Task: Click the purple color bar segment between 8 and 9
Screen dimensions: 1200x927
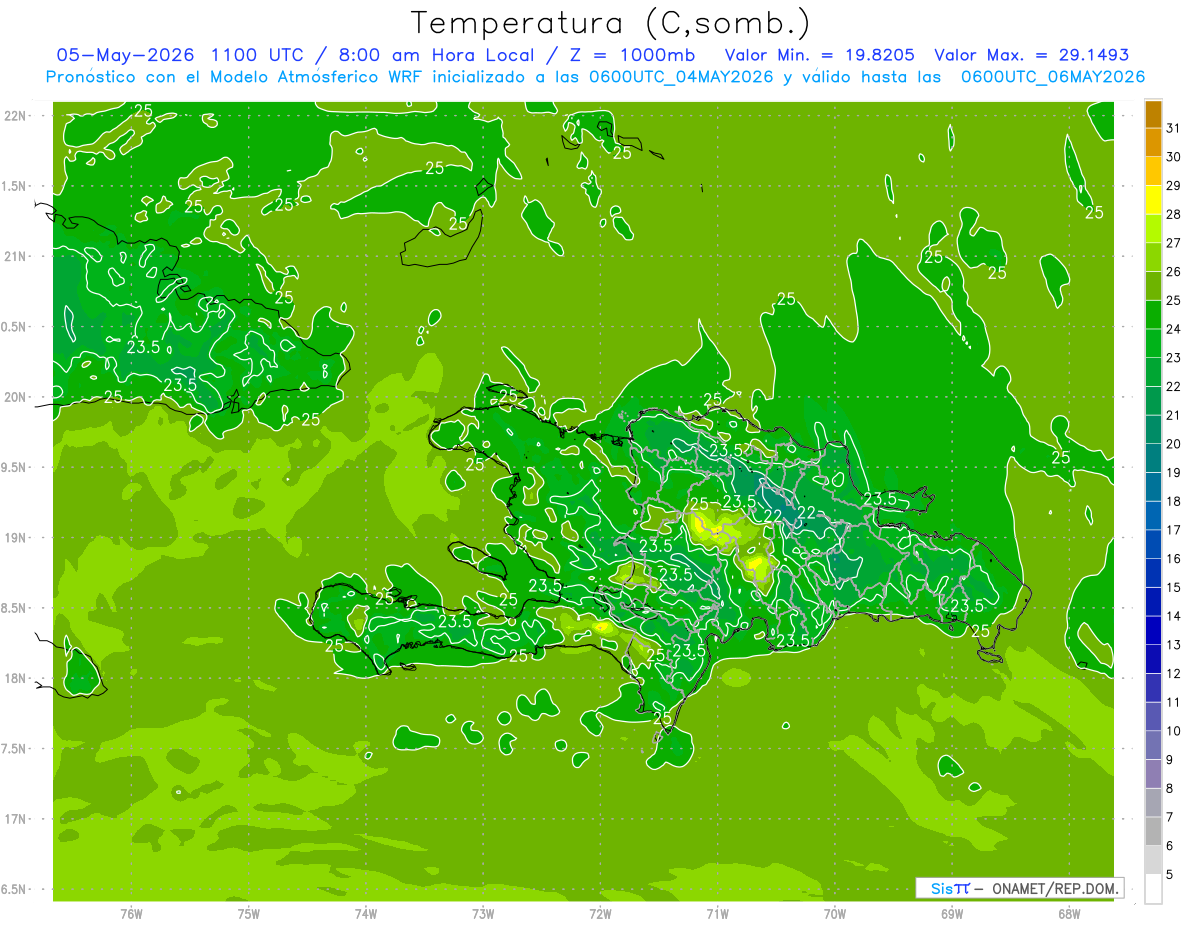Action: point(1153,775)
